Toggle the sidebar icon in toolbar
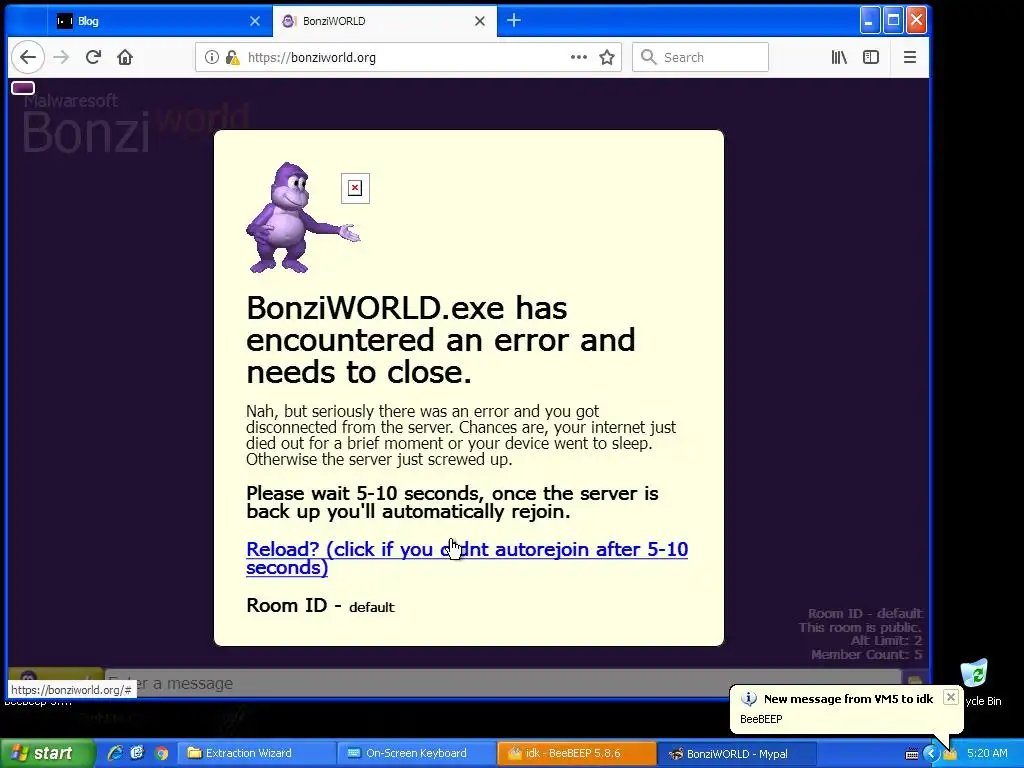Screen dimensions: 1024x768 point(871,57)
